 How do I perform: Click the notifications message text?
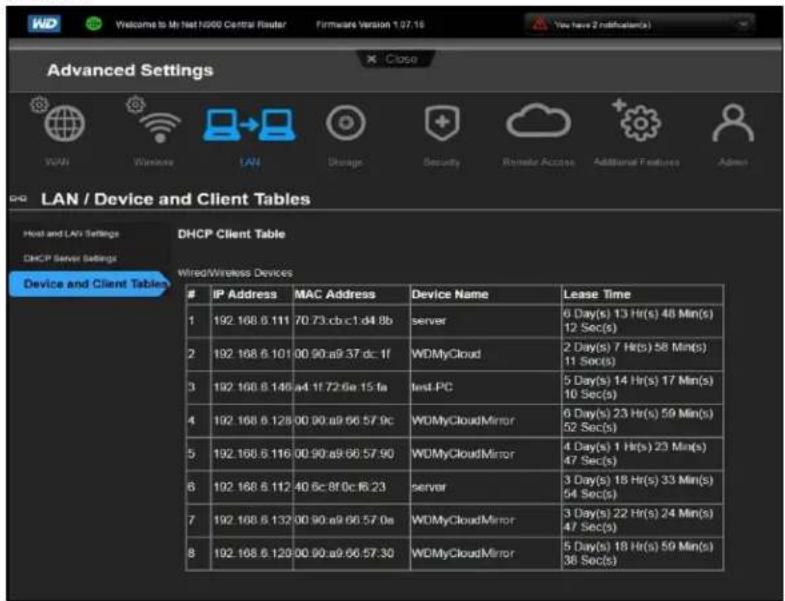click(x=603, y=25)
